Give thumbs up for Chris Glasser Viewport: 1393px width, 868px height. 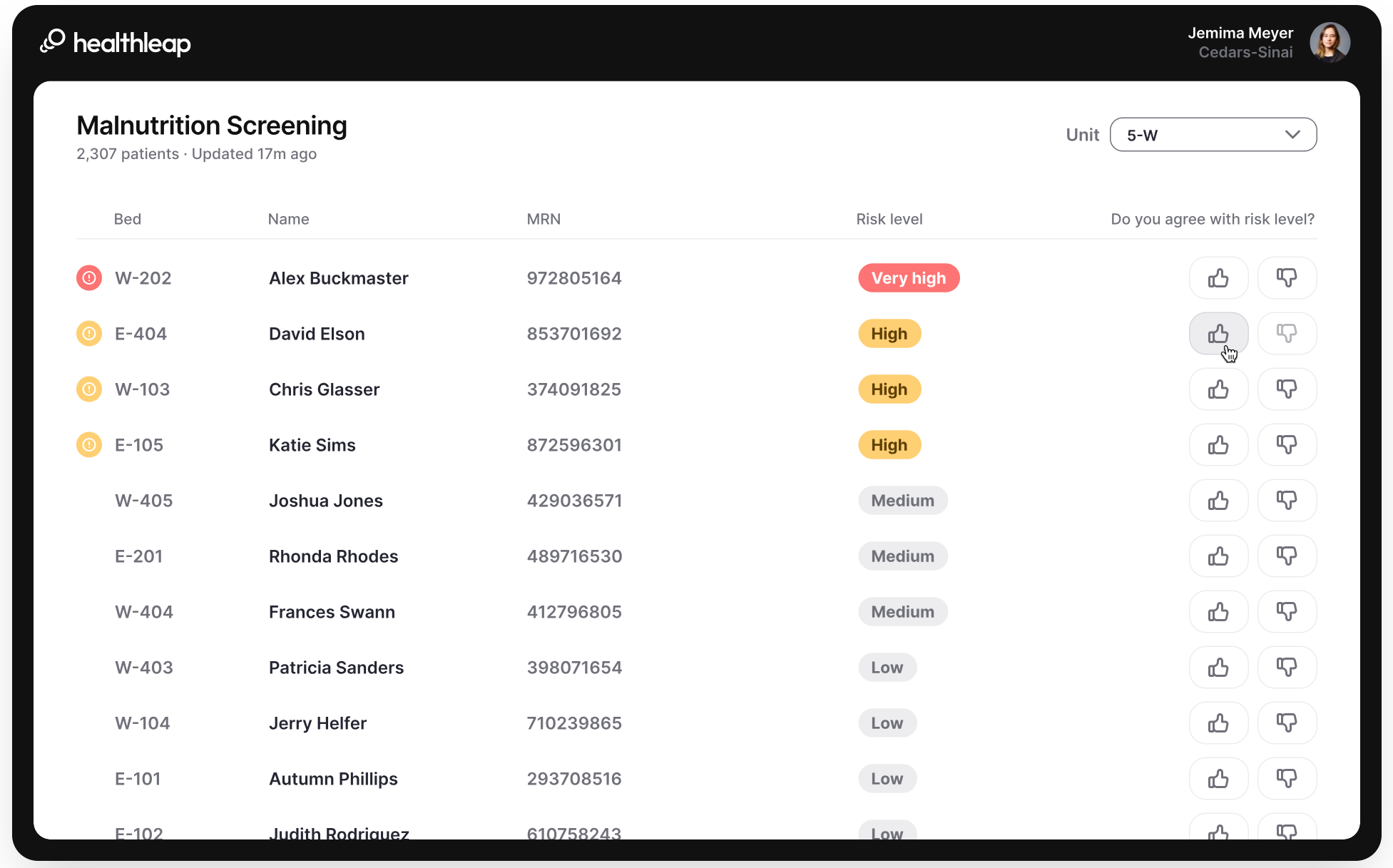point(1218,389)
